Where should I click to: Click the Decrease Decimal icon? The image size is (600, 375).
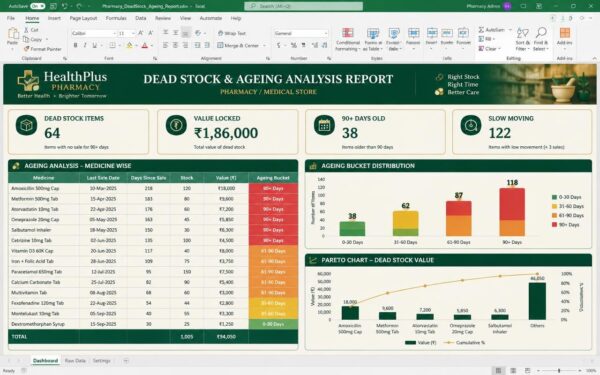(324, 46)
